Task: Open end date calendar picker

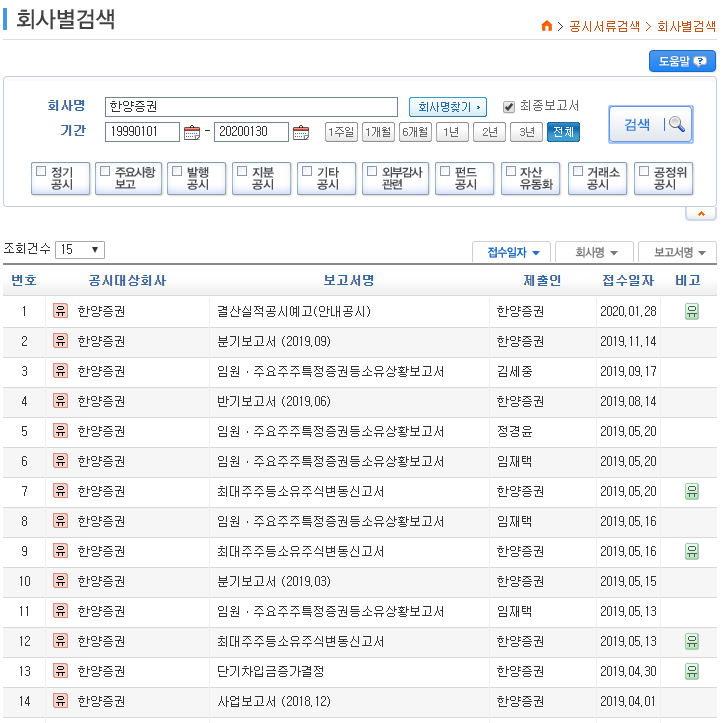Action: click(x=301, y=133)
